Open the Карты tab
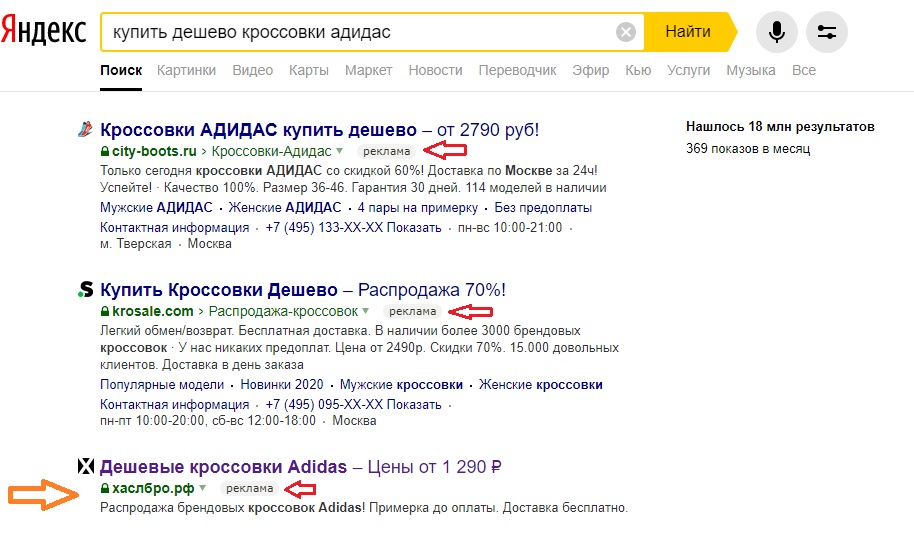This screenshot has height=543, width=914. pos(309,70)
